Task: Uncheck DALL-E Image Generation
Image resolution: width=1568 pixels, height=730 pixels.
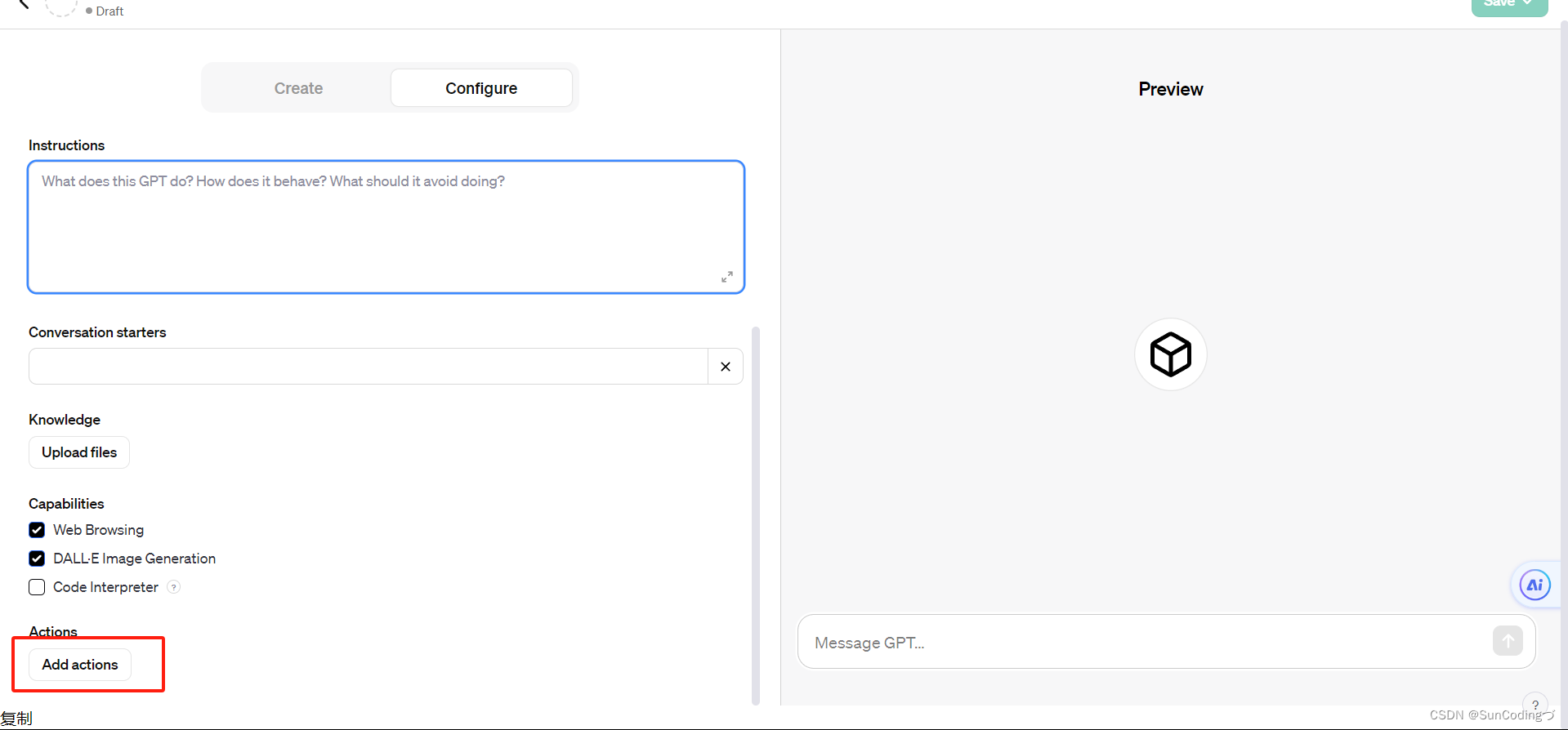Action: click(x=37, y=559)
